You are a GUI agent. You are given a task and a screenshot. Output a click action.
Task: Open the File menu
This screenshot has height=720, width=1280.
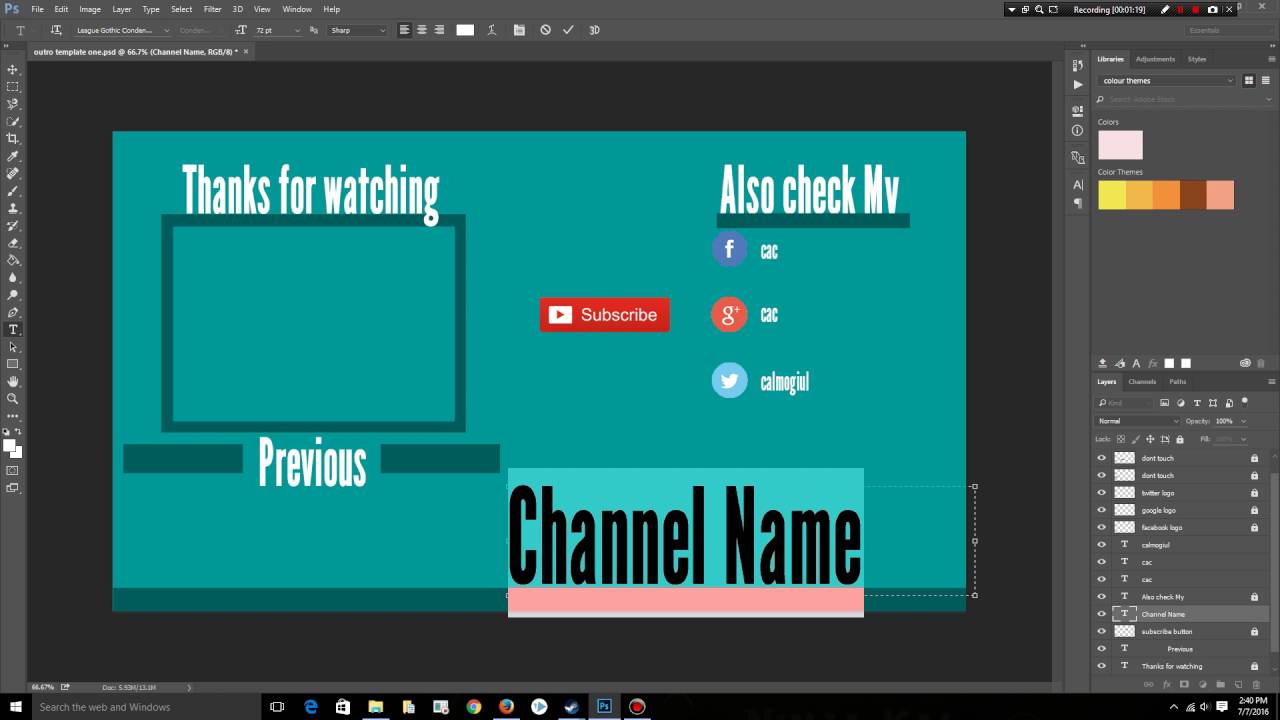37,9
